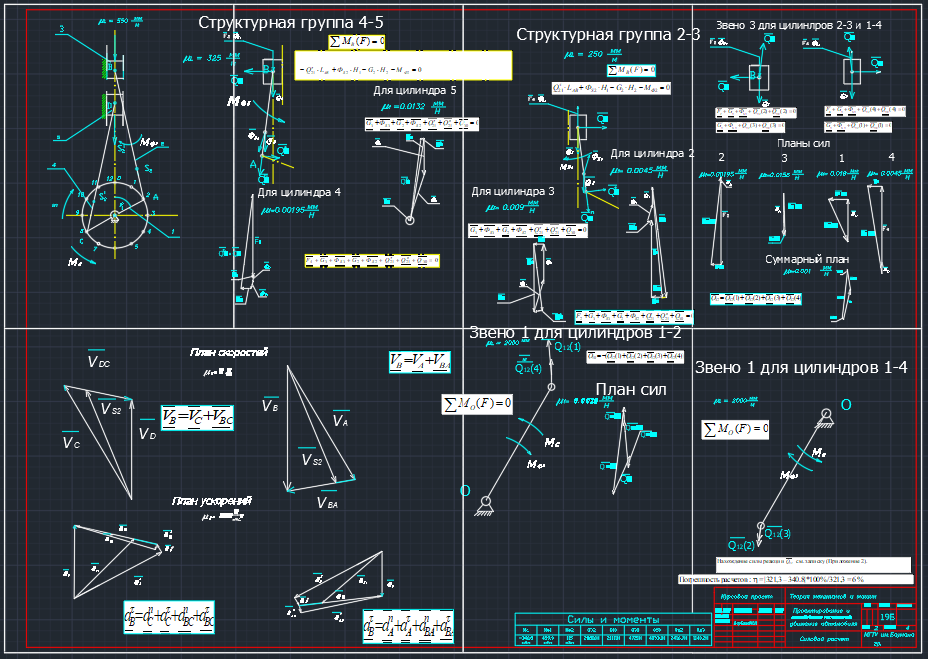Select the reaction label "Q12(1)"
The image size is (928, 659).
pos(567,347)
